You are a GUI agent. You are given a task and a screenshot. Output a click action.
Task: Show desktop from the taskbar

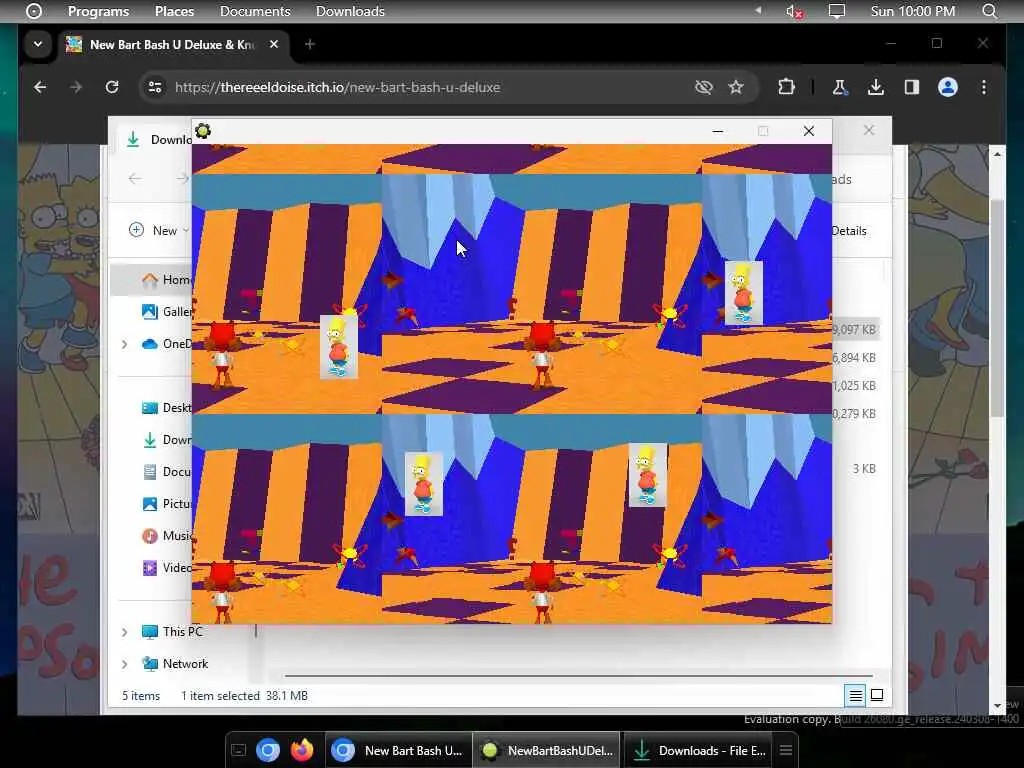point(238,750)
